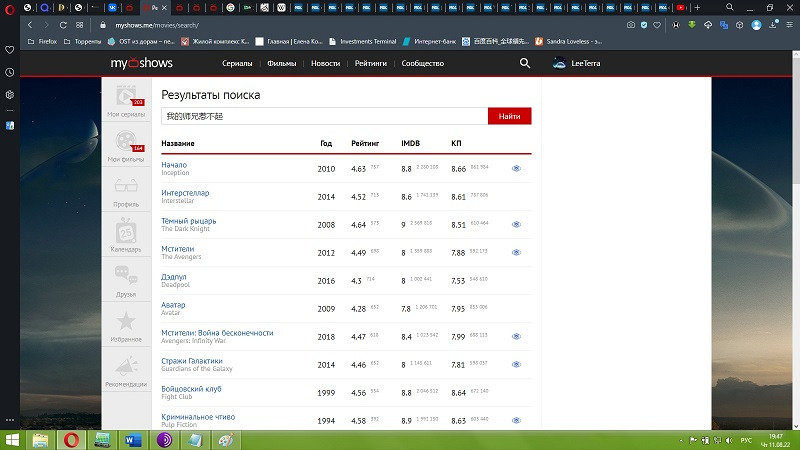This screenshot has width=800, height=450.
Task: Open the Новости menu
Action: 326,63
